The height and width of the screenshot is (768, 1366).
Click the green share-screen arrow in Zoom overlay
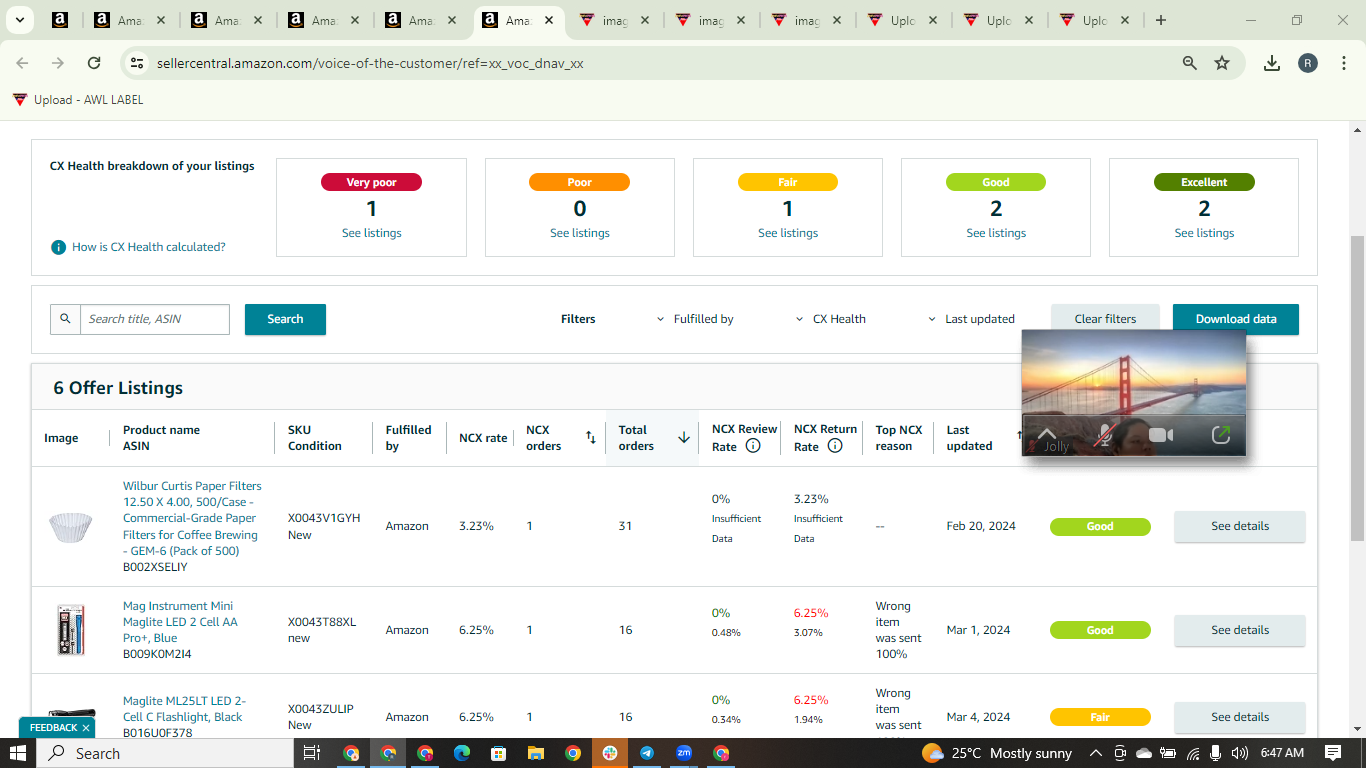[x=1220, y=435]
